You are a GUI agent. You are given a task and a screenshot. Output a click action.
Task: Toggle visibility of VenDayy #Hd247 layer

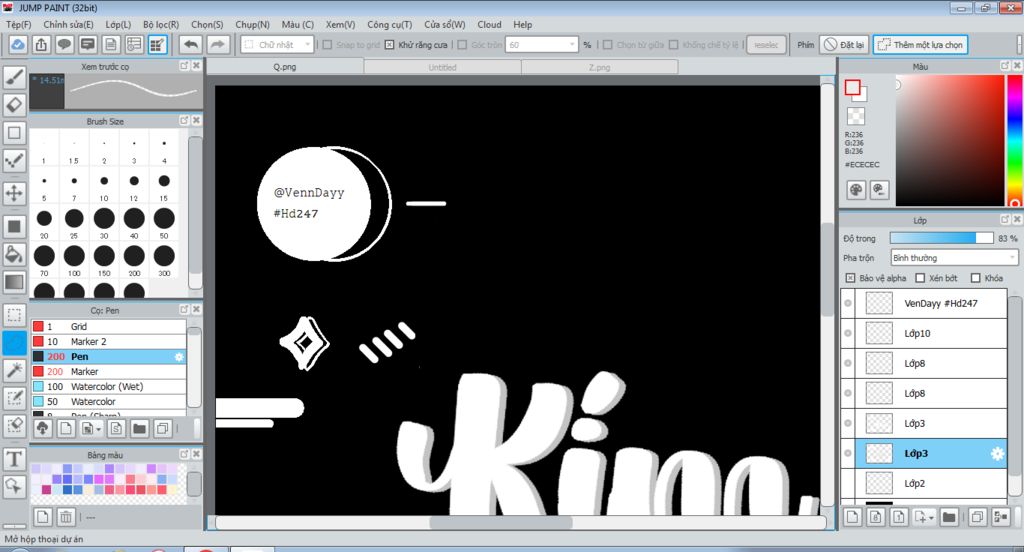click(848, 303)
